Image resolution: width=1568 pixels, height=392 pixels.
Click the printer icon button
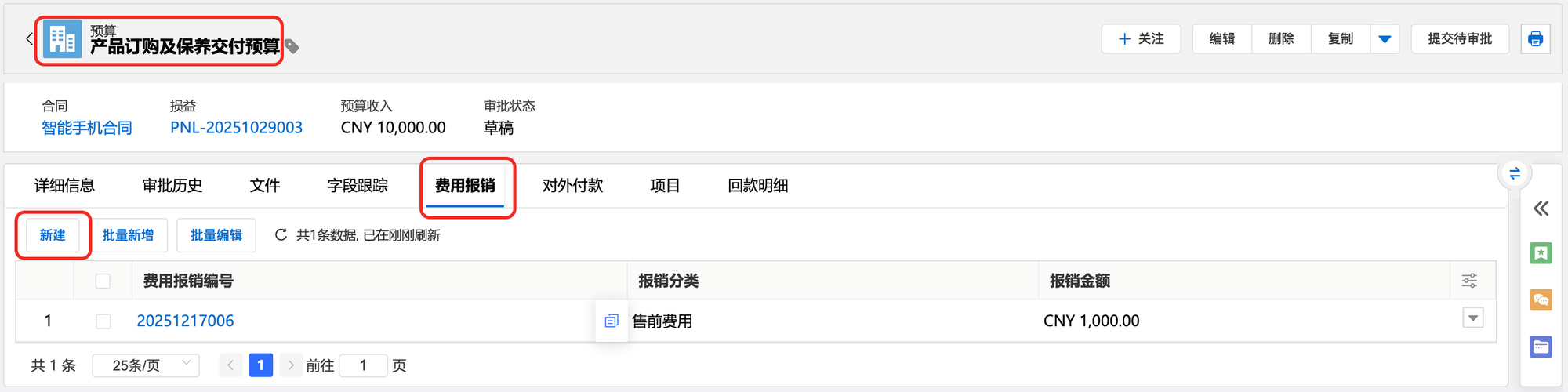coord(1535,38)
